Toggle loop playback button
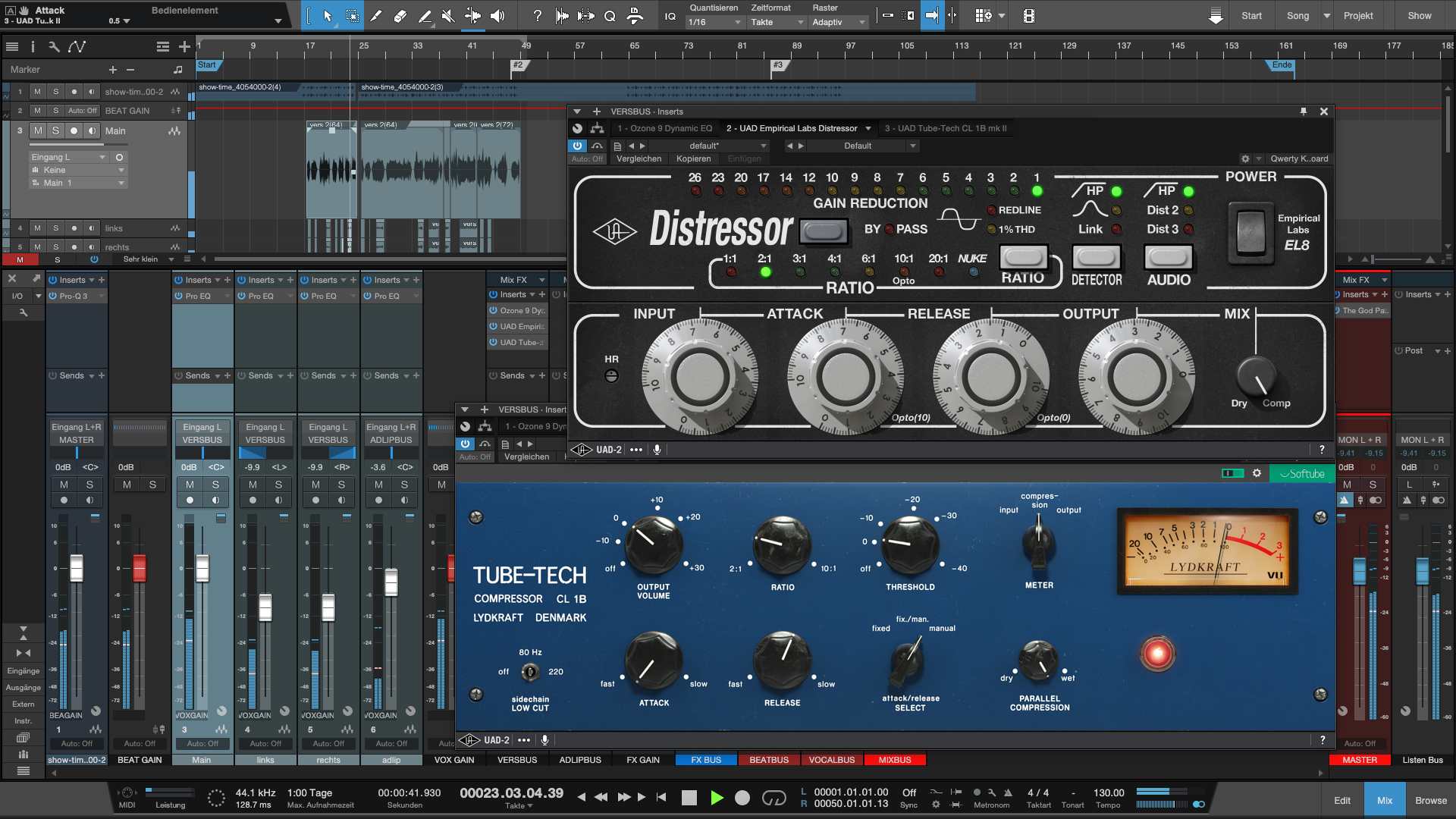Viewport: 1456px width, 819px height. point(773,797)
